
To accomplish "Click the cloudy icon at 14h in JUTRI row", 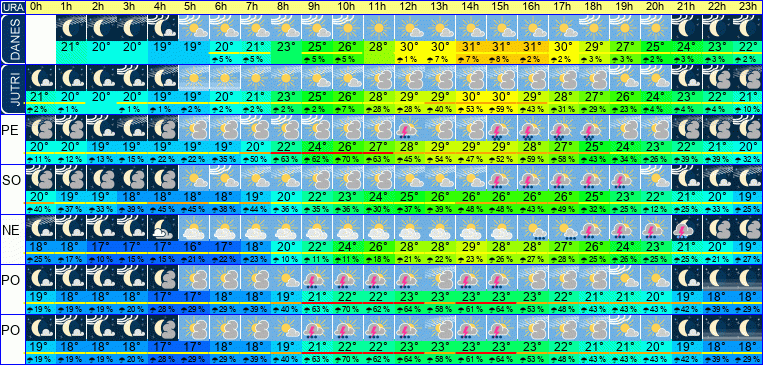I will pos(471,78).
